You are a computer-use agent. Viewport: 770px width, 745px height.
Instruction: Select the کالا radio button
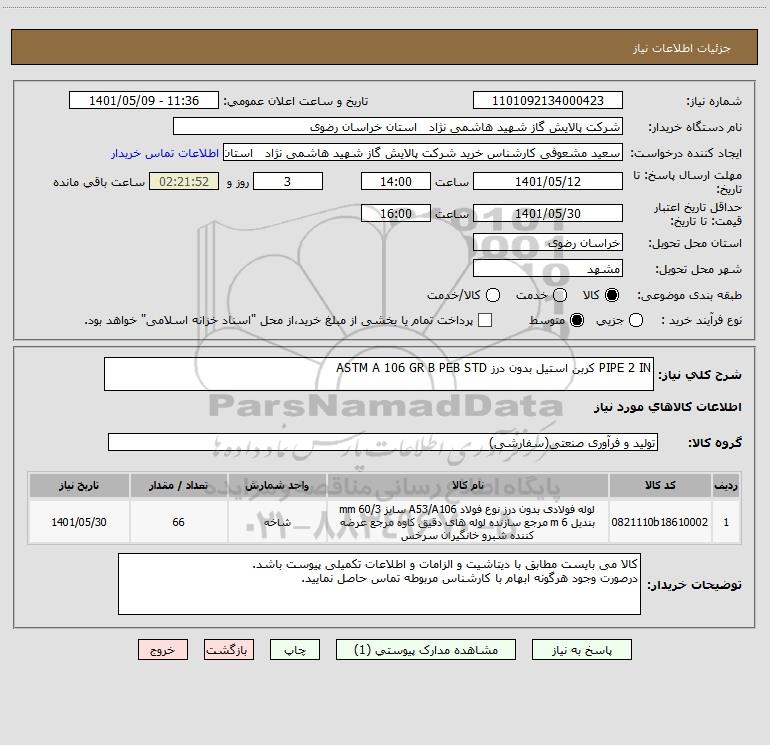(612, 295)
